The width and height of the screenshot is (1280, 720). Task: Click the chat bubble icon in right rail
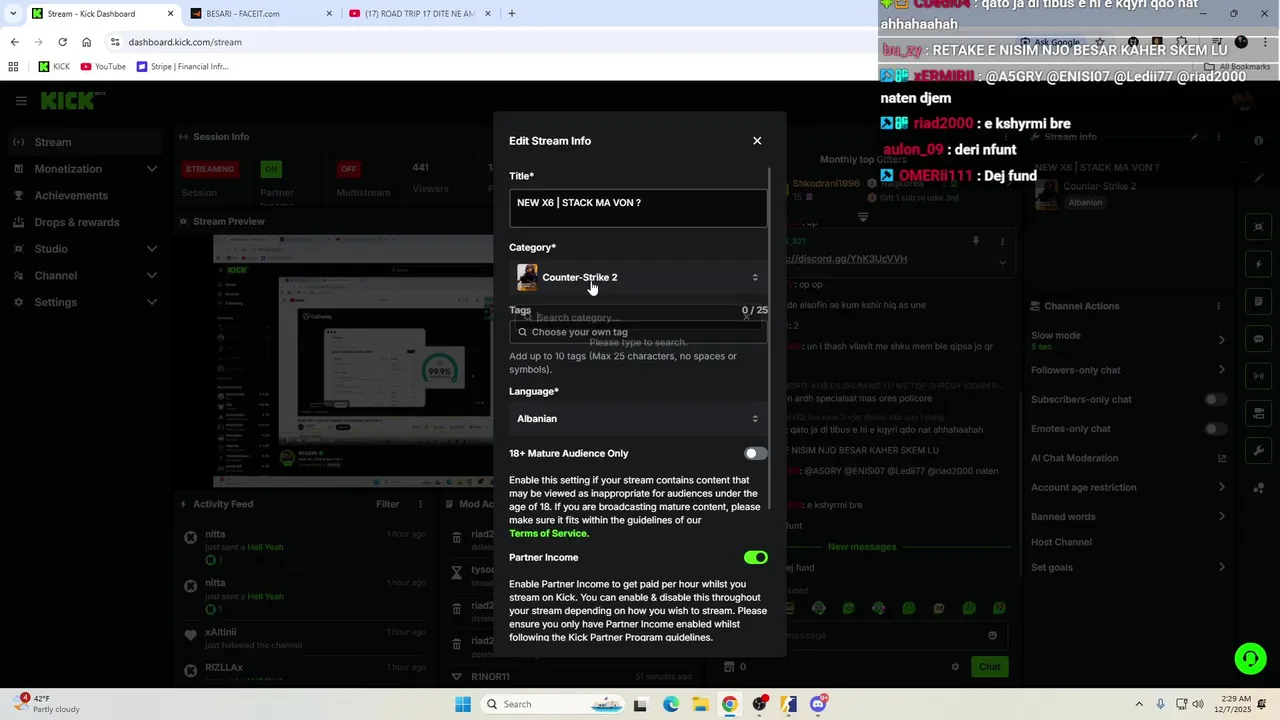(1258, 339)
